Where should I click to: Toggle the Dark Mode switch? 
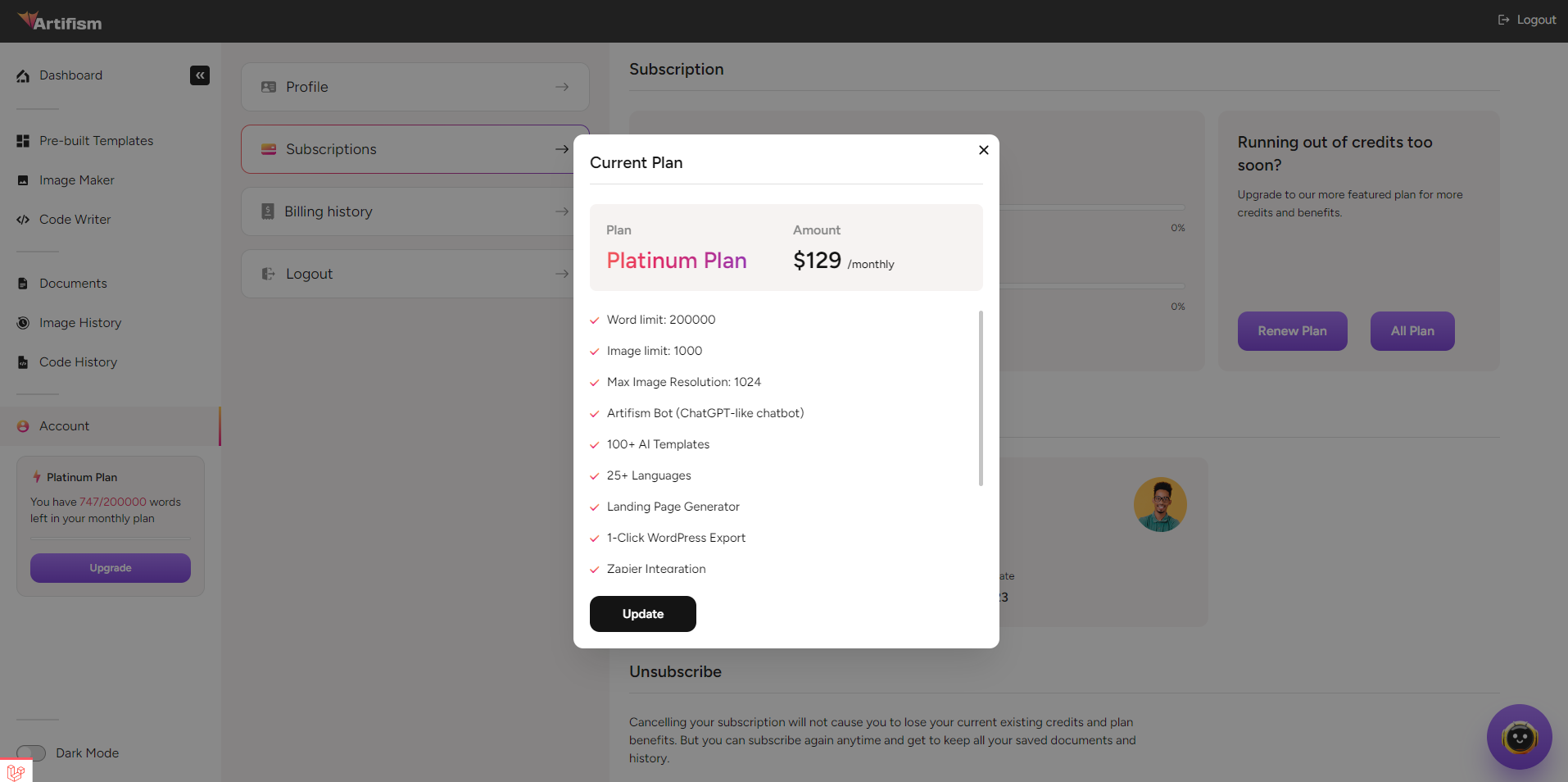pos(31,752)
